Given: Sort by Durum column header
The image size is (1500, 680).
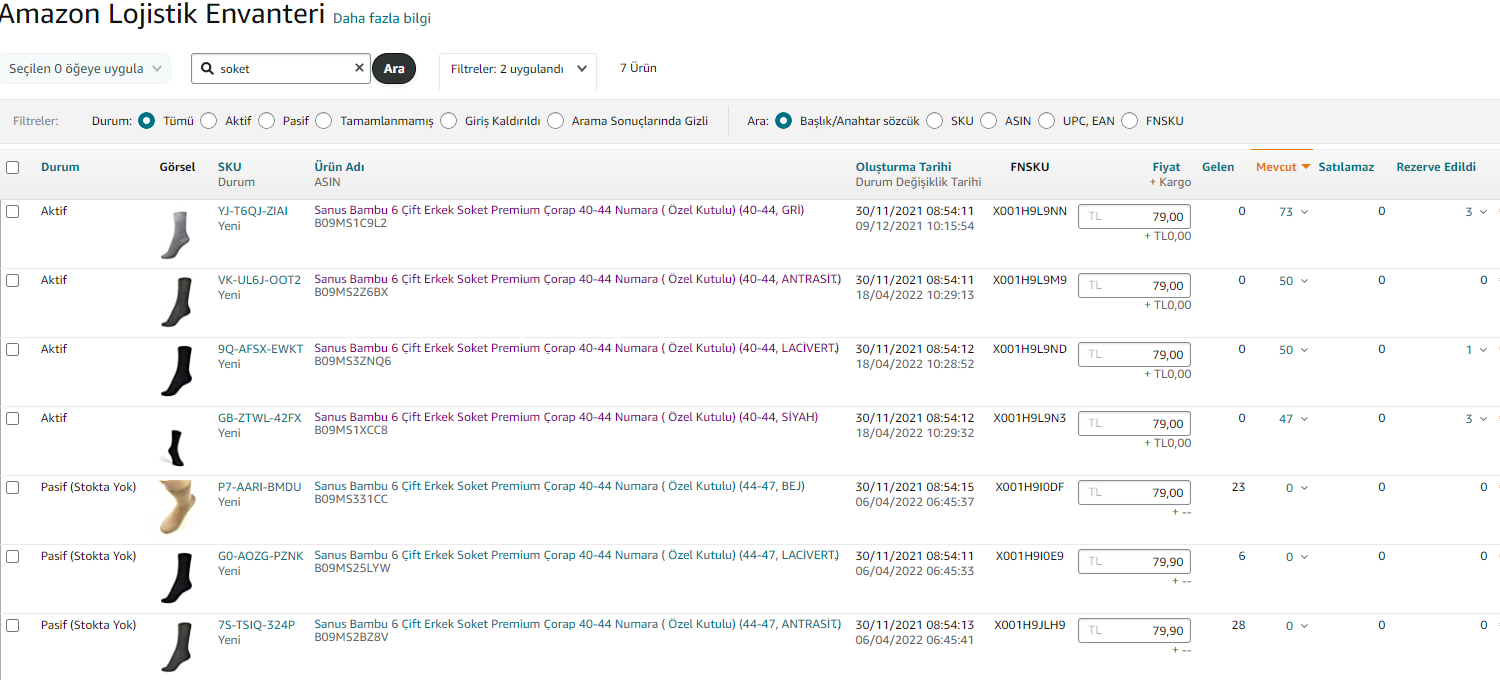Looking at the screenshot, I should click(60, 167).
